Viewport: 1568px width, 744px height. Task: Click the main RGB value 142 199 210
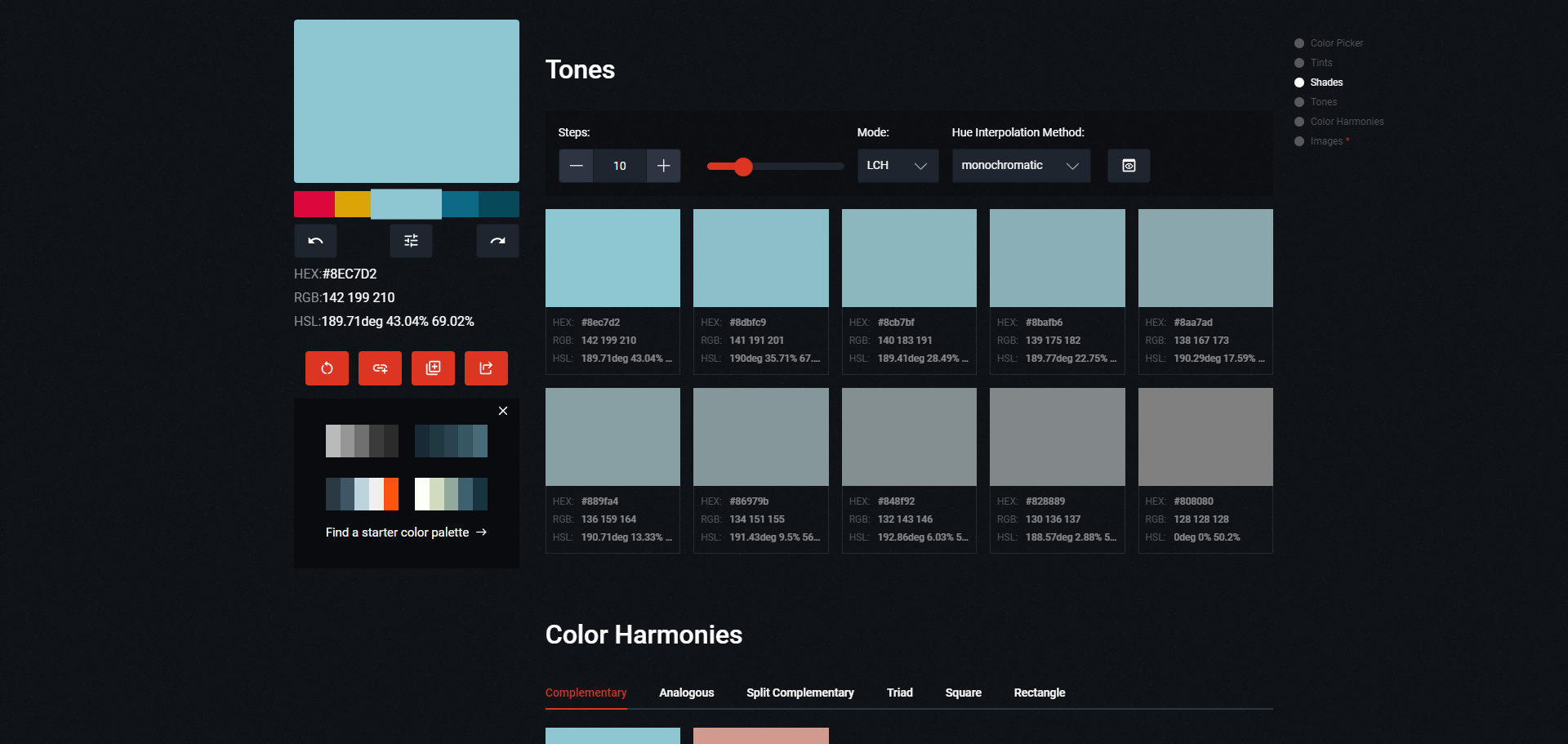click(x=359, y=297)
